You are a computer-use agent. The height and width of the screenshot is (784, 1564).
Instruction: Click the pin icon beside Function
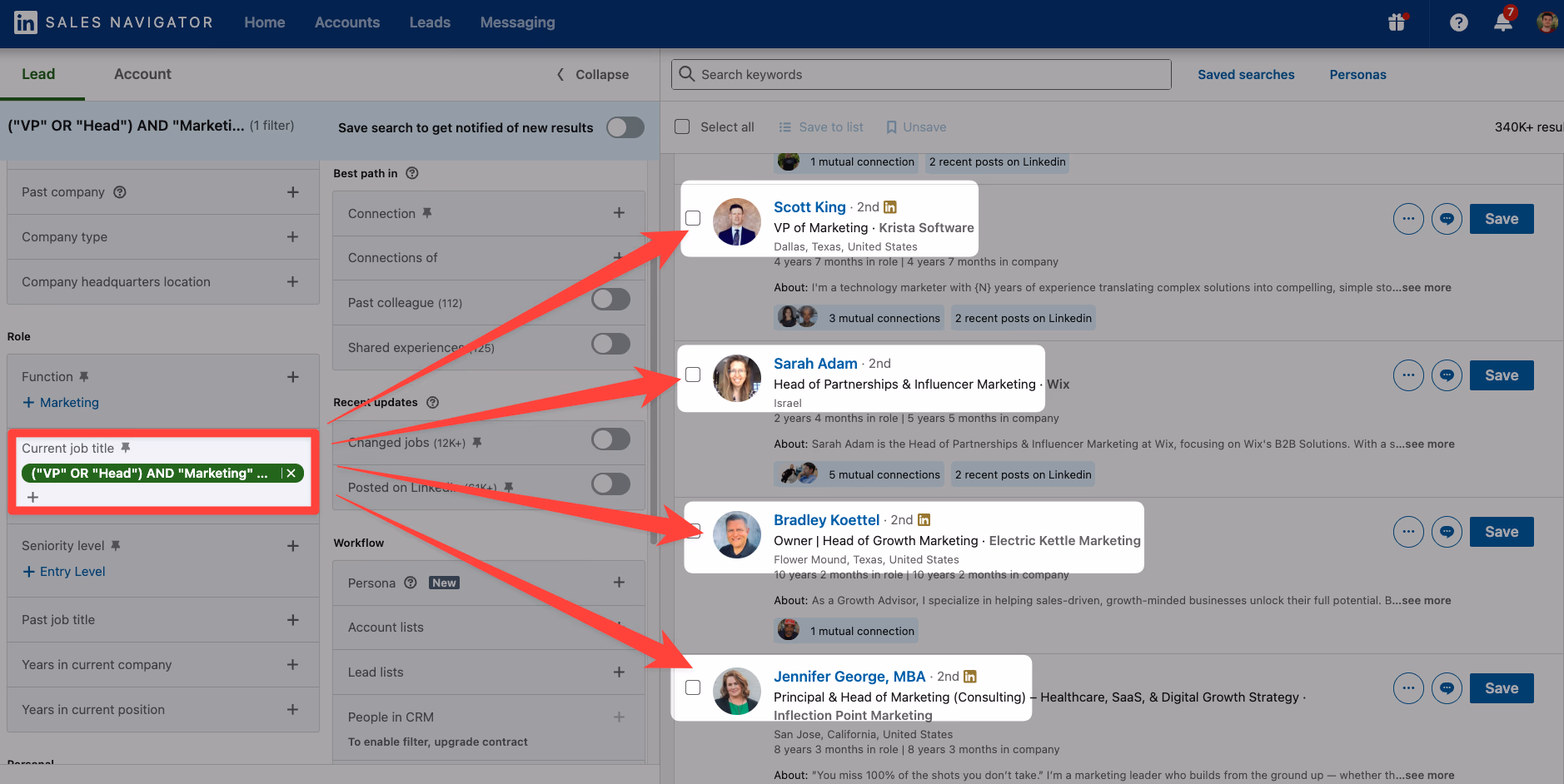coord(83,376)
